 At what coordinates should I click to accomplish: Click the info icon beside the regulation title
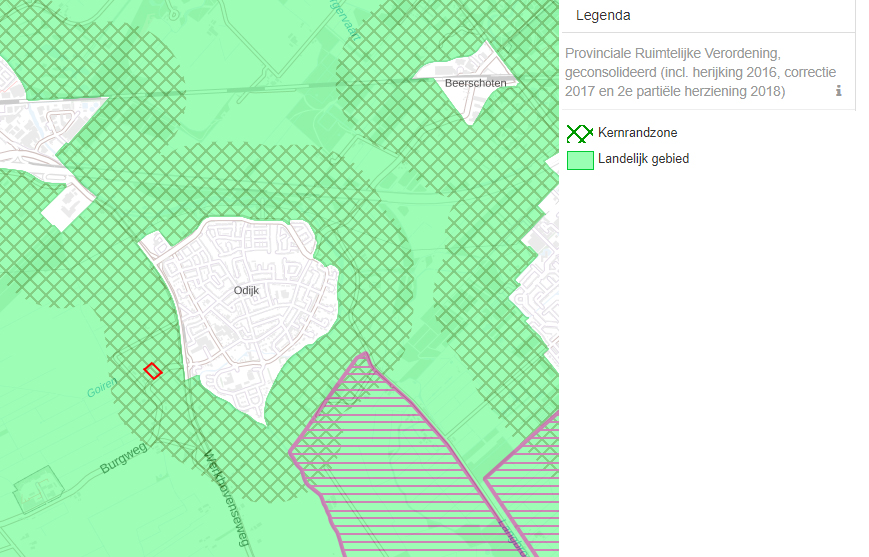click(838, 91)
